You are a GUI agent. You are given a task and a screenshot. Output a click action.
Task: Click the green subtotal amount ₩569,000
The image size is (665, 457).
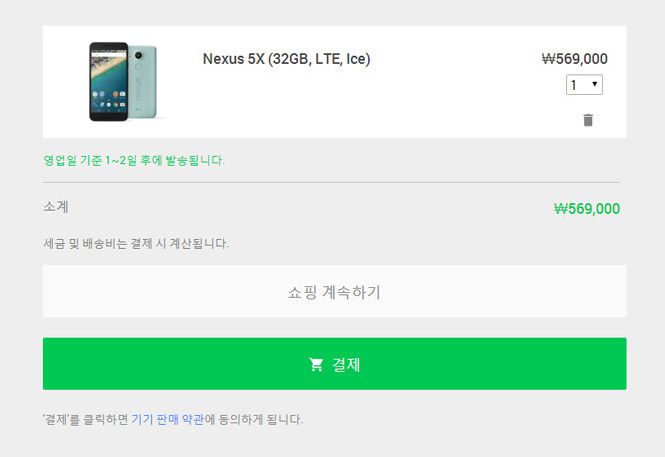[587, 209]
